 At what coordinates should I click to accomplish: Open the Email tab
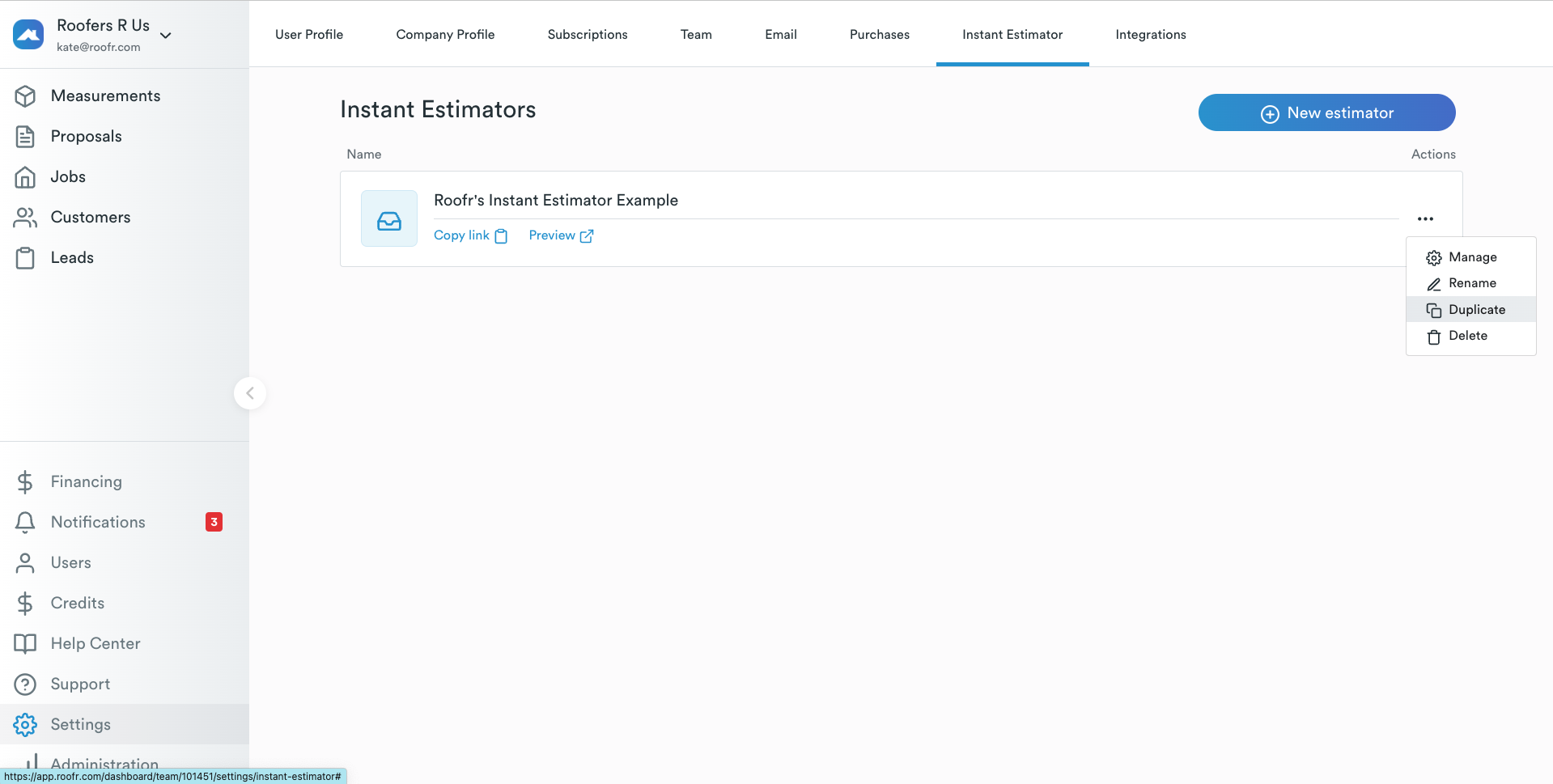click(781, 34)
